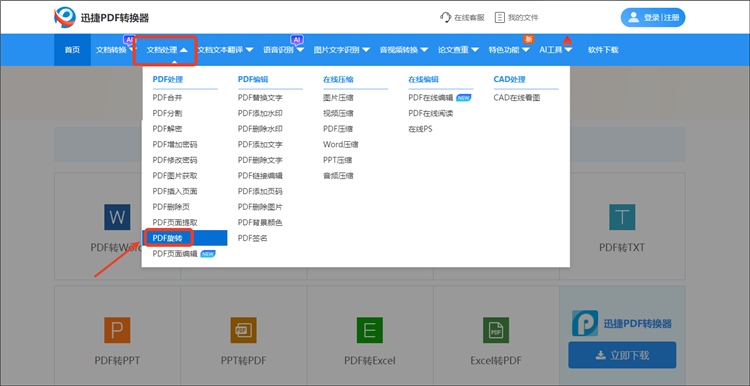Select PDF在线阅读 menu entry
Image resolution: width=750 pixels, height=386 pixels.
coord(430,113)
